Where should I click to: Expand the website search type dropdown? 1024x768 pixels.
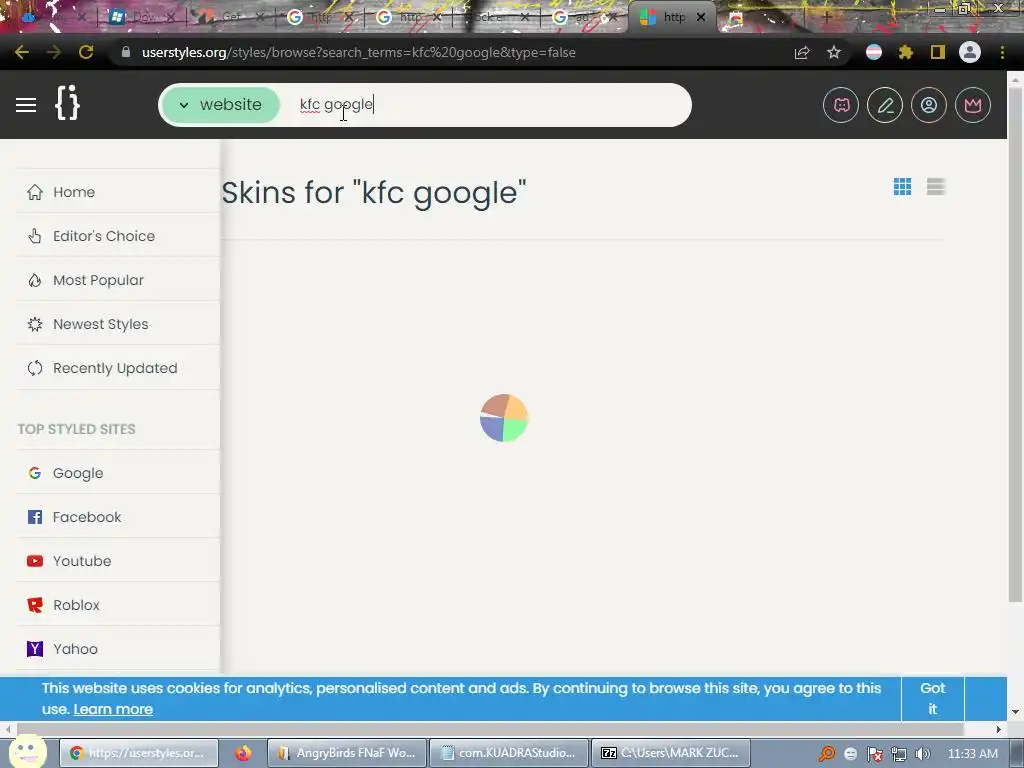221,104
